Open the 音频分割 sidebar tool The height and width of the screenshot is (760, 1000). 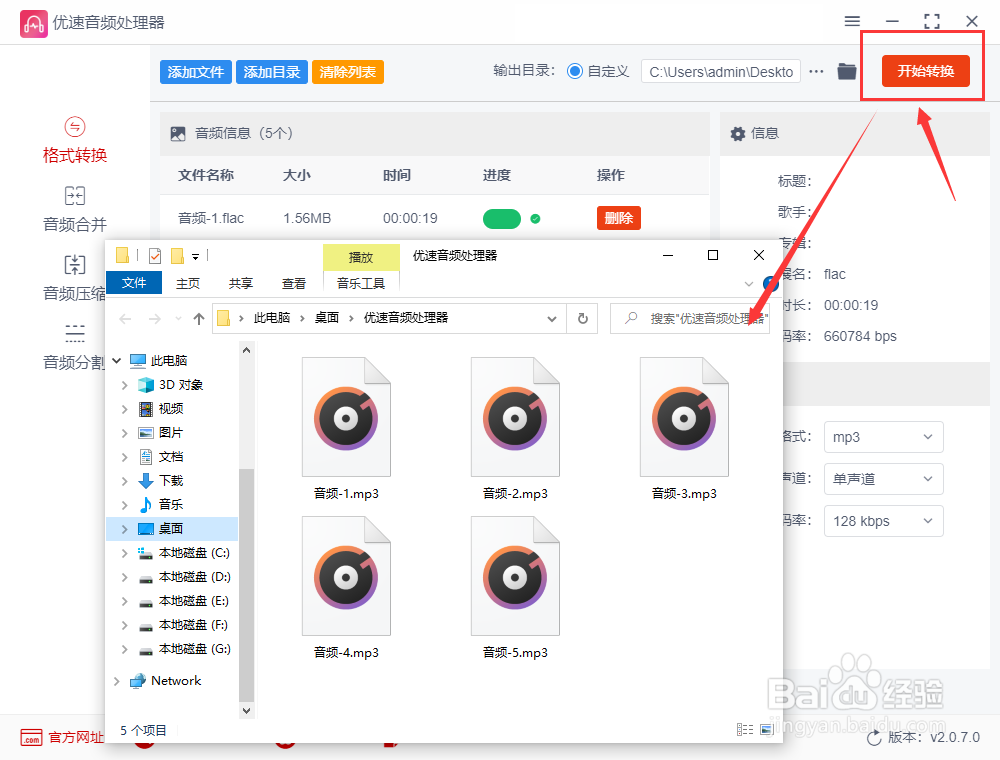point(74,347)
